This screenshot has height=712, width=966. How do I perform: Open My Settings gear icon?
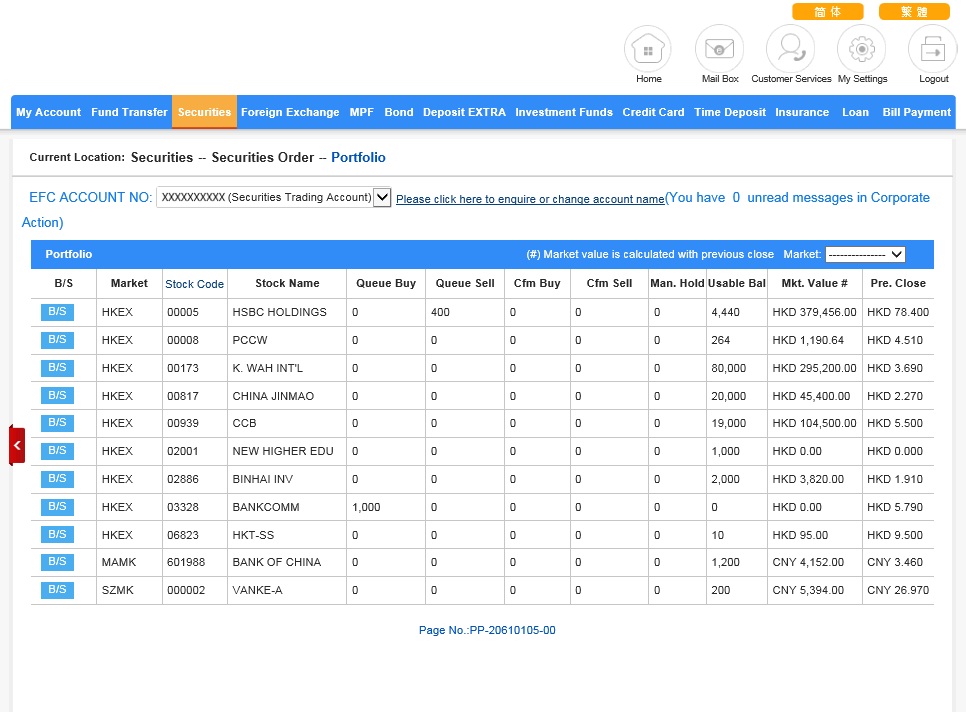click(862, 49)
